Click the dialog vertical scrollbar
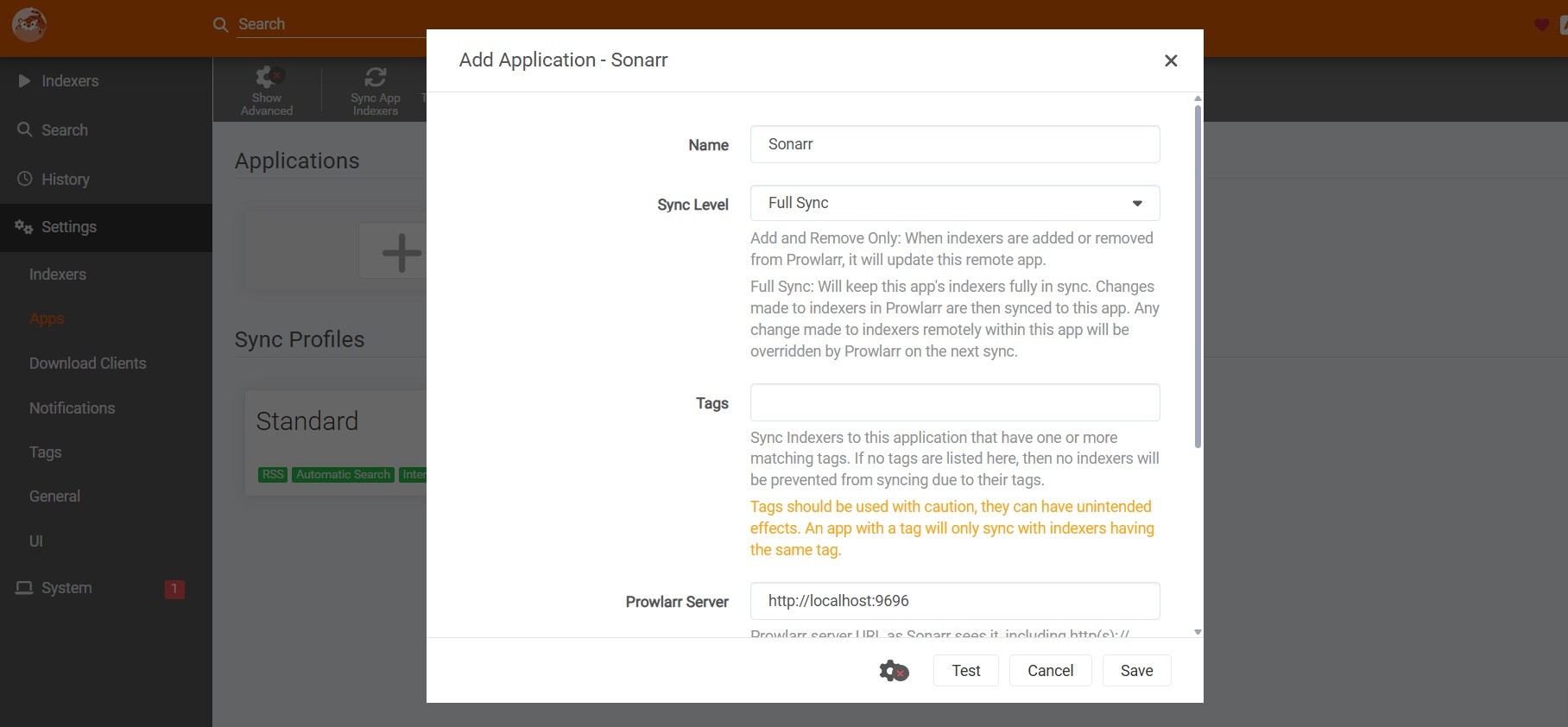The height and width of the screenshot is (727, 1568). point(1198,276)
